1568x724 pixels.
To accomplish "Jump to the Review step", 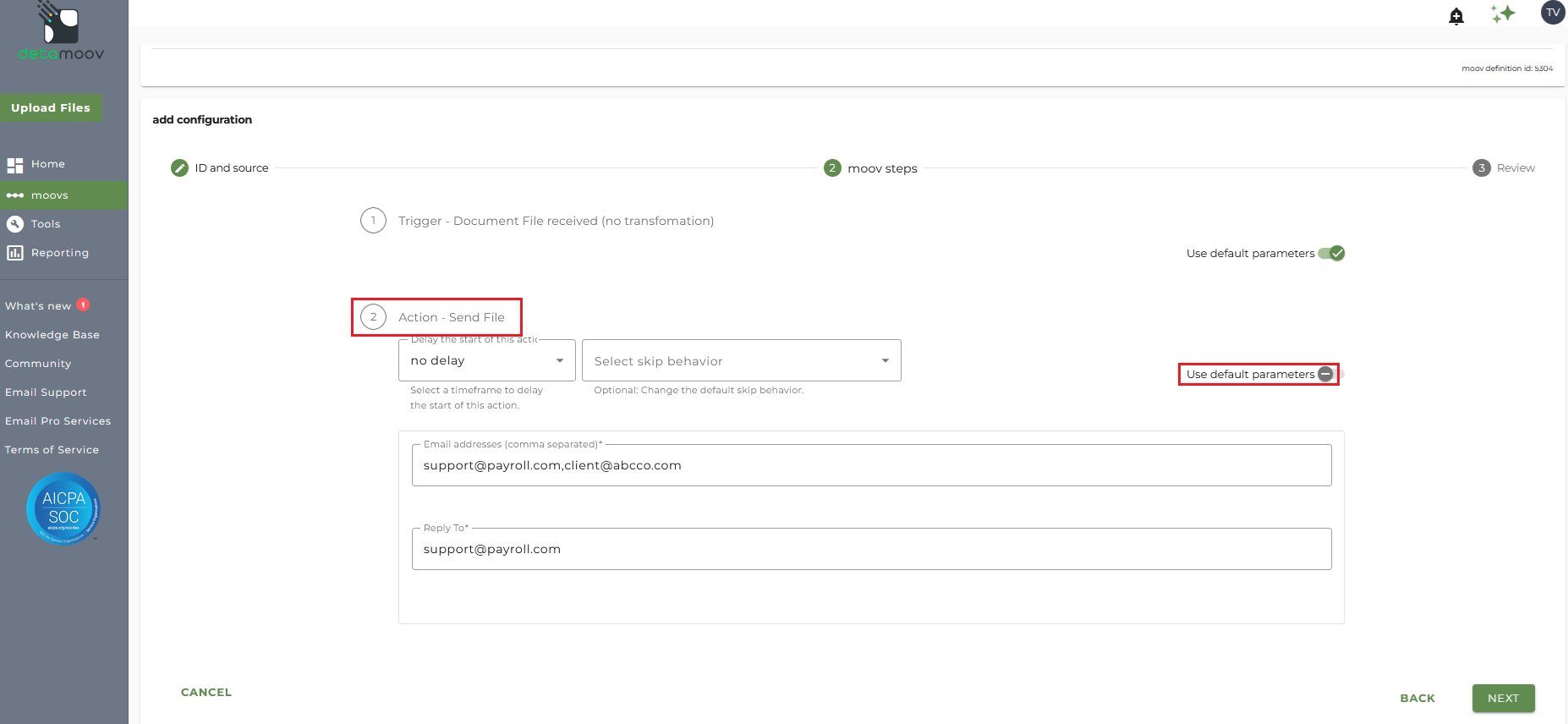I will coord(1504,167).
